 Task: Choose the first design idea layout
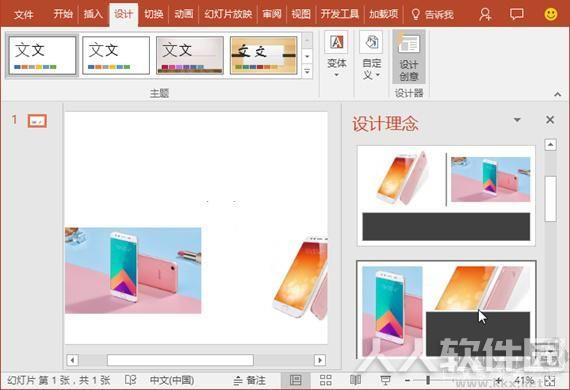point(446,196)
